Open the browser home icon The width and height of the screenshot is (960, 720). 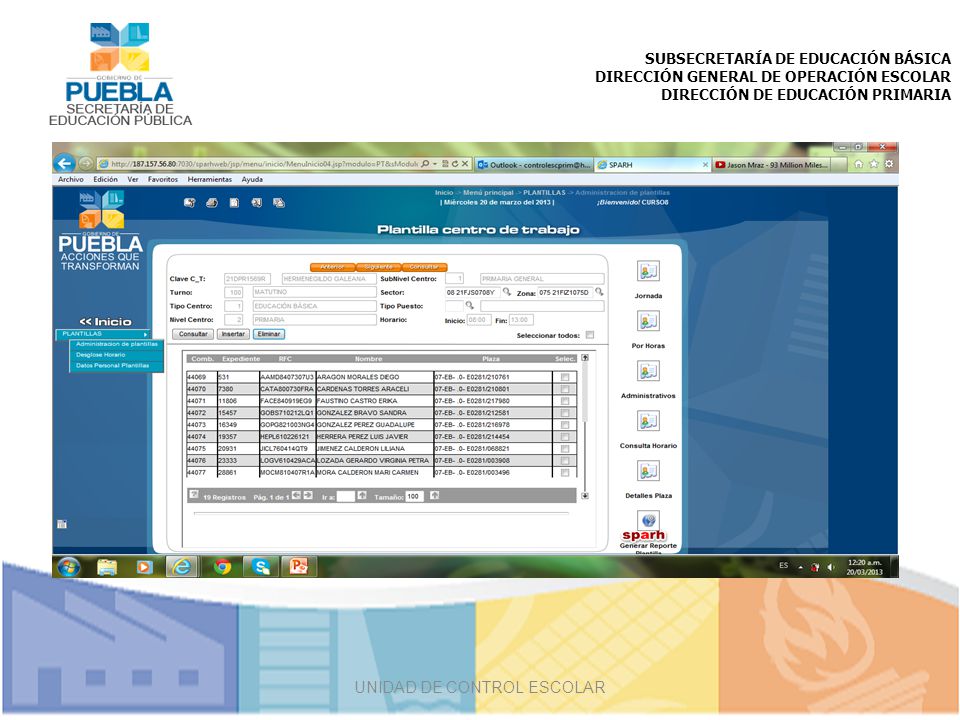[x=858, y=164]
